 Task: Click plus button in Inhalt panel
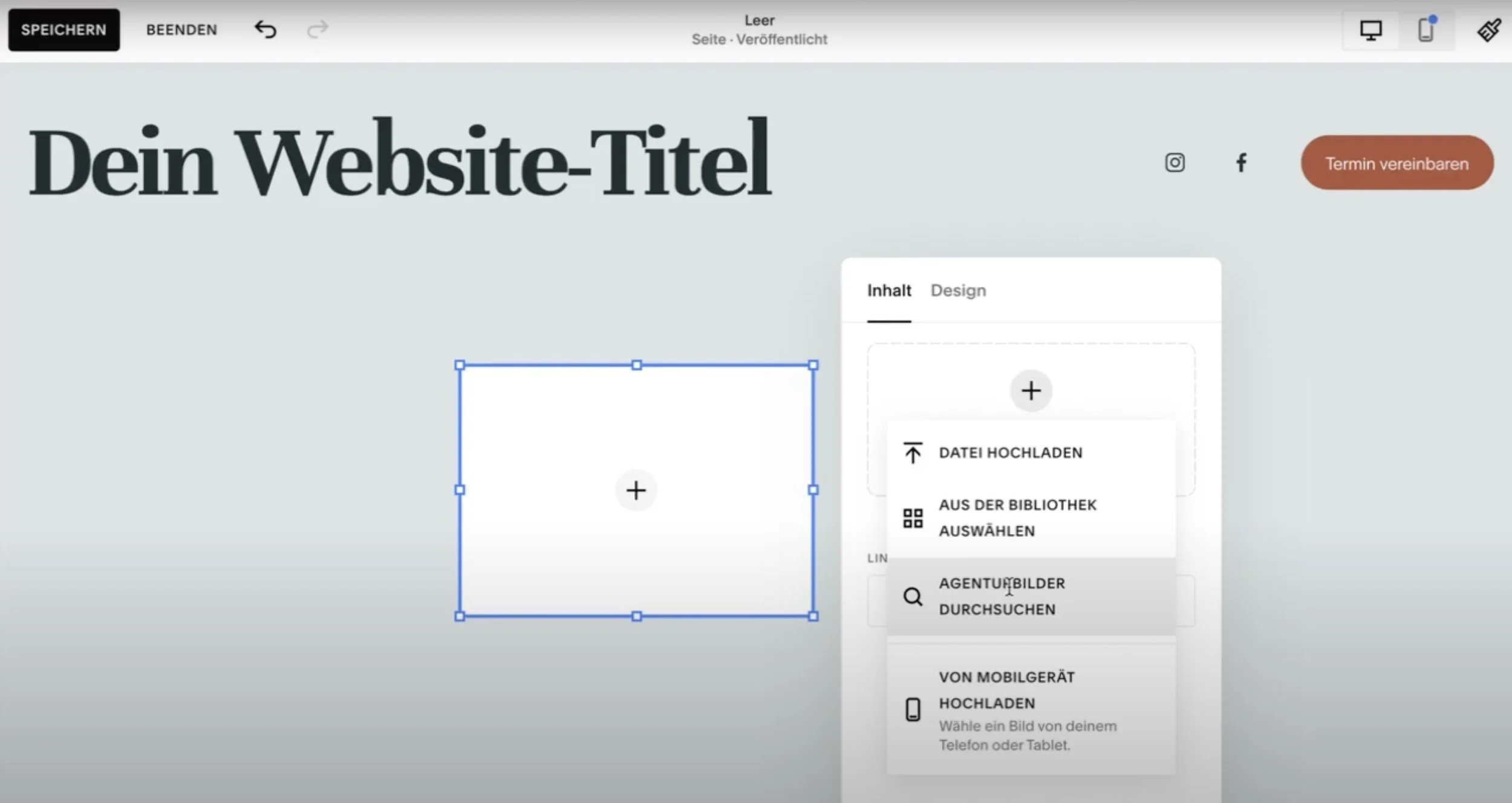[x=1031, y=391]
